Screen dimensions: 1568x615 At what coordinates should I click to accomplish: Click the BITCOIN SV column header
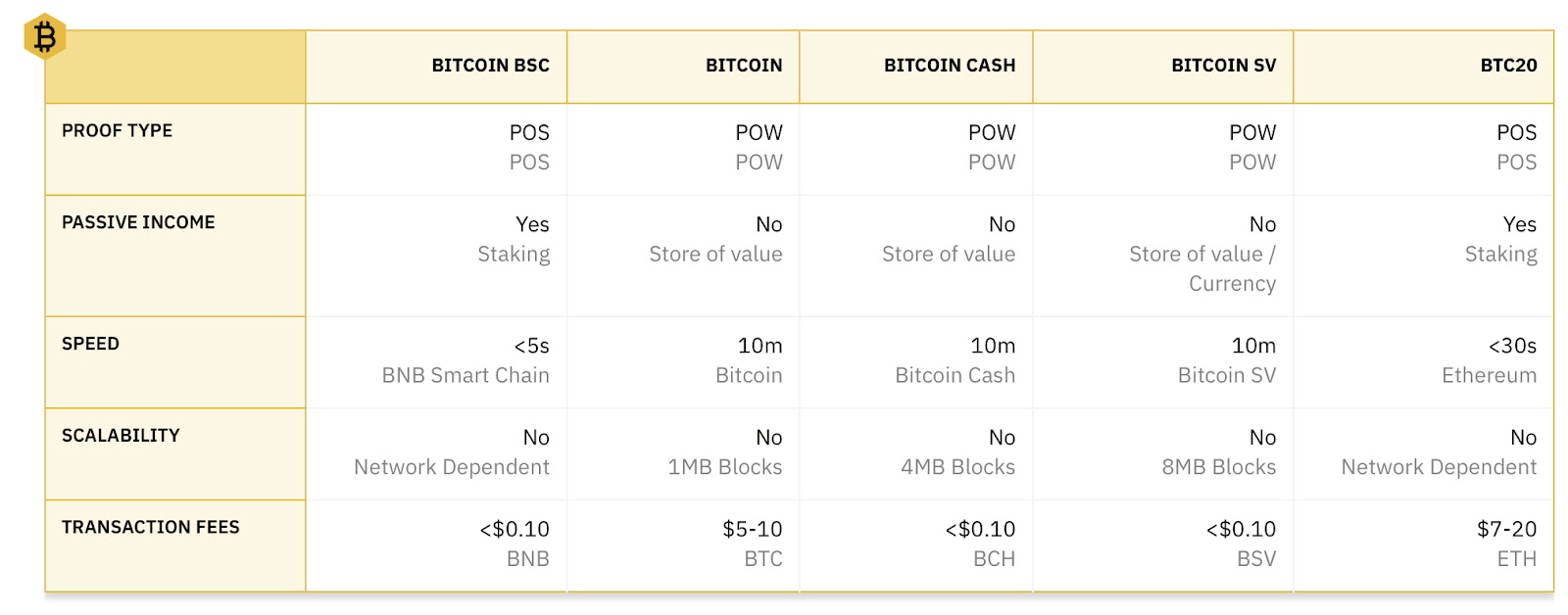[x=1223, y=66]
